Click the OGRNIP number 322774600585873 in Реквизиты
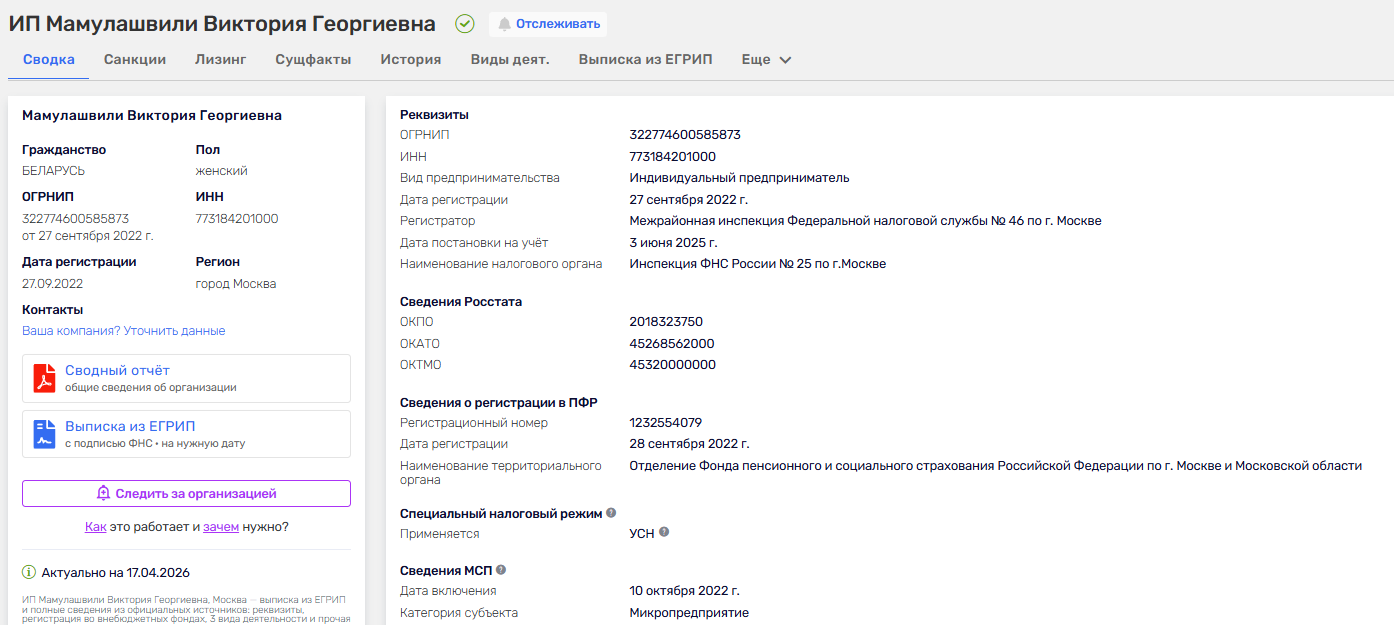The image size is (1394, 625). [685, 135]
